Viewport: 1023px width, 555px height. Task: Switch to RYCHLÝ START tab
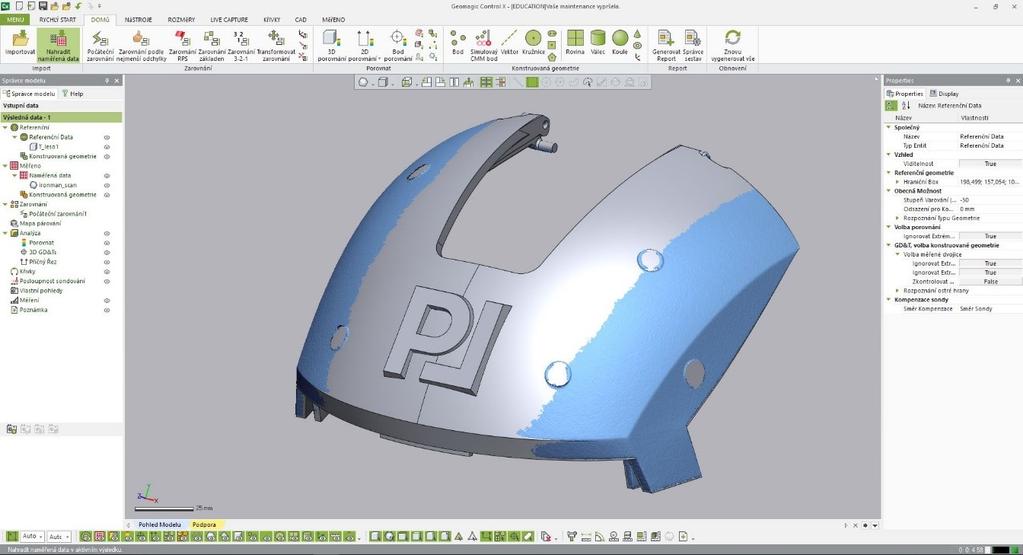click(x=57, y=20)
